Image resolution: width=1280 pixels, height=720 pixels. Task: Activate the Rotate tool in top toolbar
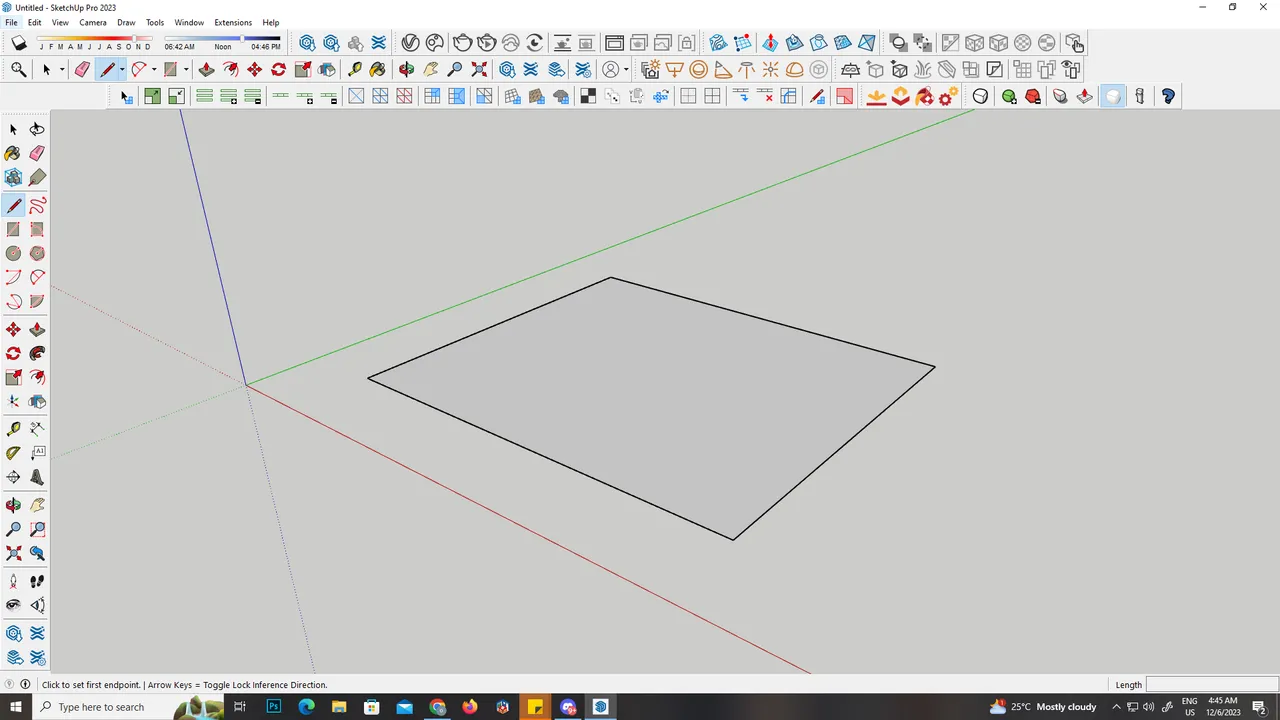click(x=278, y=69)
